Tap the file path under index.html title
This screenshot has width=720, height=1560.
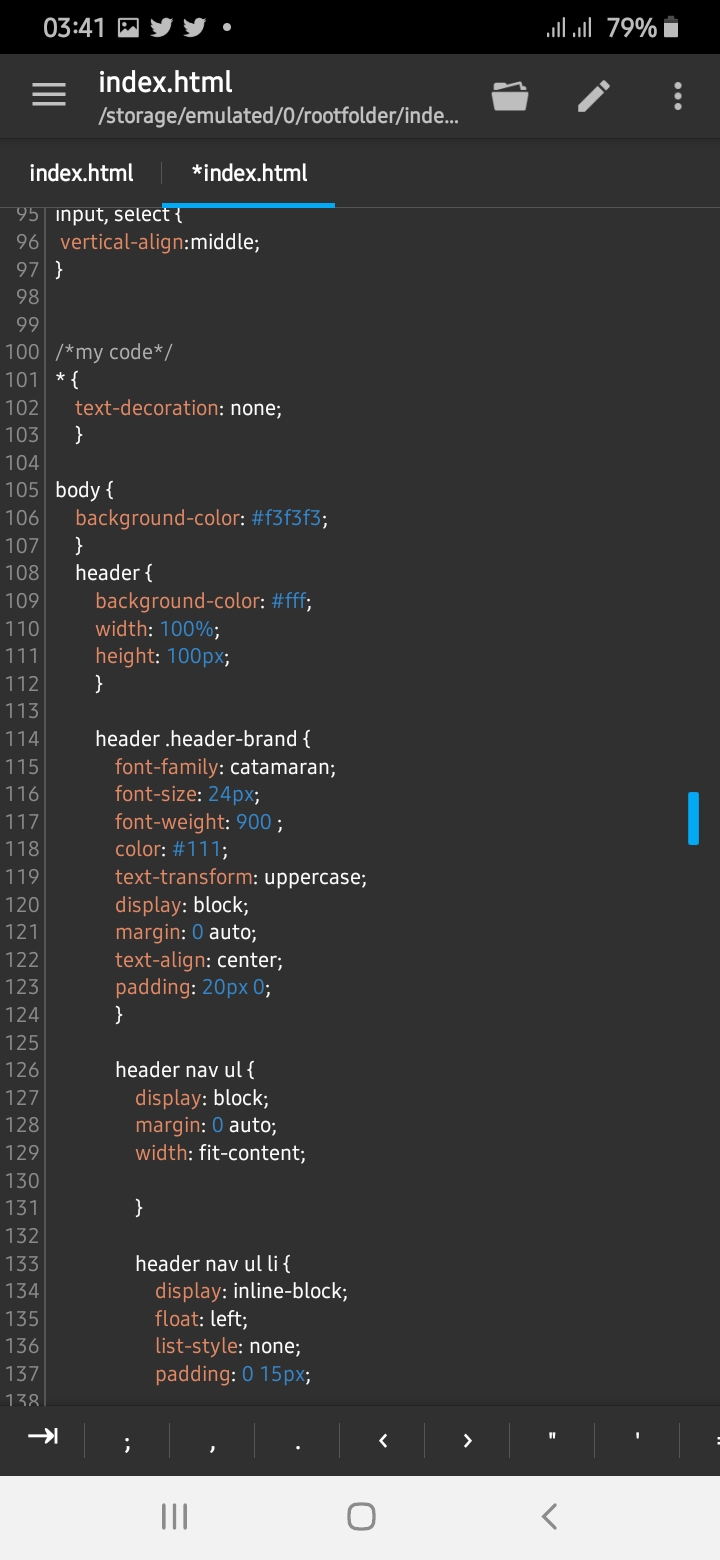(279, 117)
